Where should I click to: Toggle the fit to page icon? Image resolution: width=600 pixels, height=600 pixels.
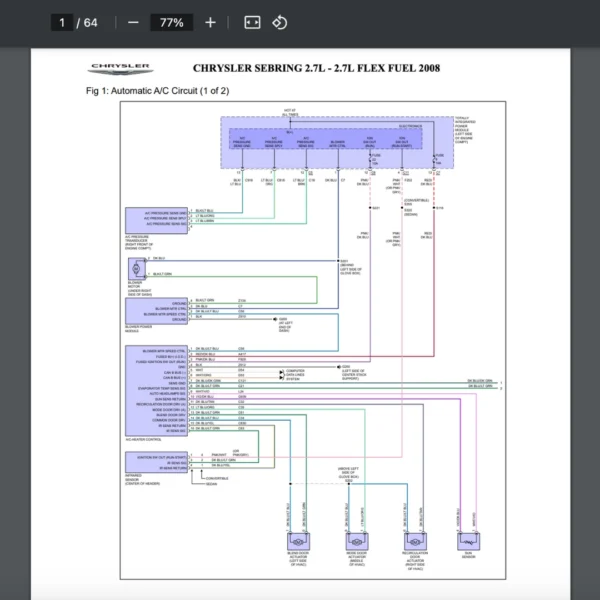click(252, 22)
